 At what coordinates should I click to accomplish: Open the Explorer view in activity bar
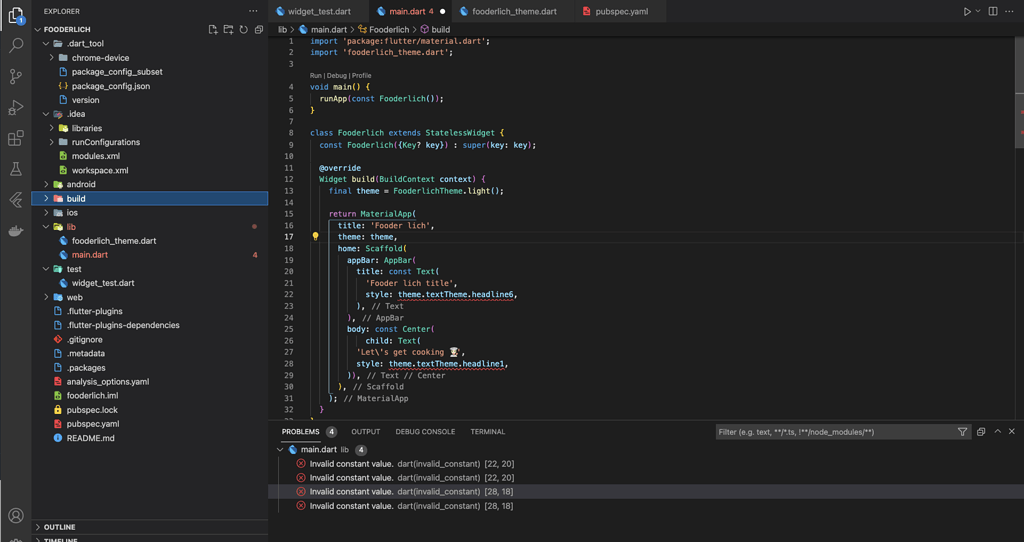pos(16,16)
